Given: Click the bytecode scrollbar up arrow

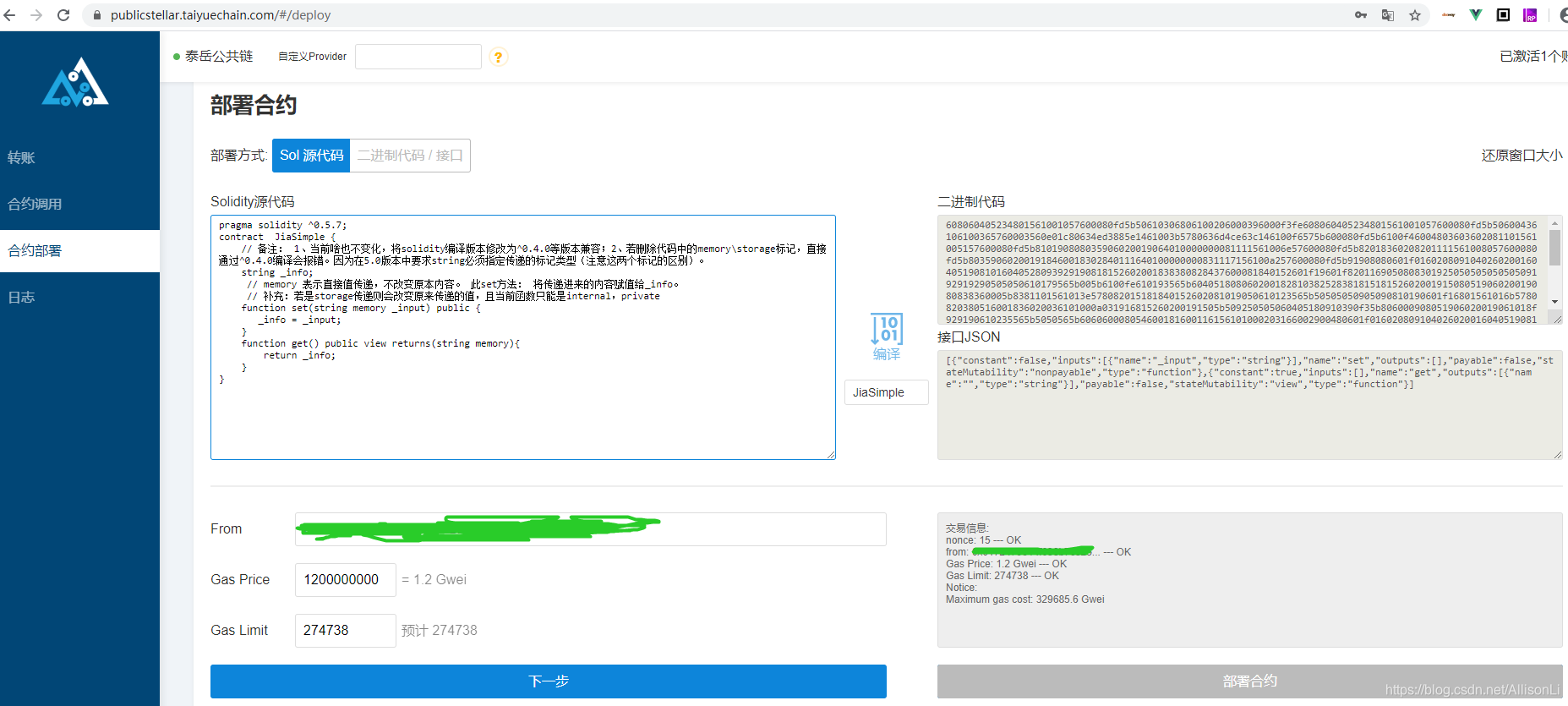Looking at the screenshot, I should tap(1554, 223).
